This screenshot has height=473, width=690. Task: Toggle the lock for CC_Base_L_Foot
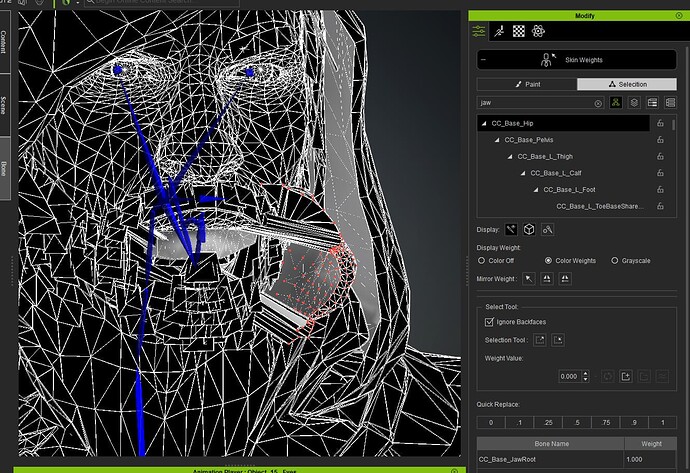pos(660,190)
